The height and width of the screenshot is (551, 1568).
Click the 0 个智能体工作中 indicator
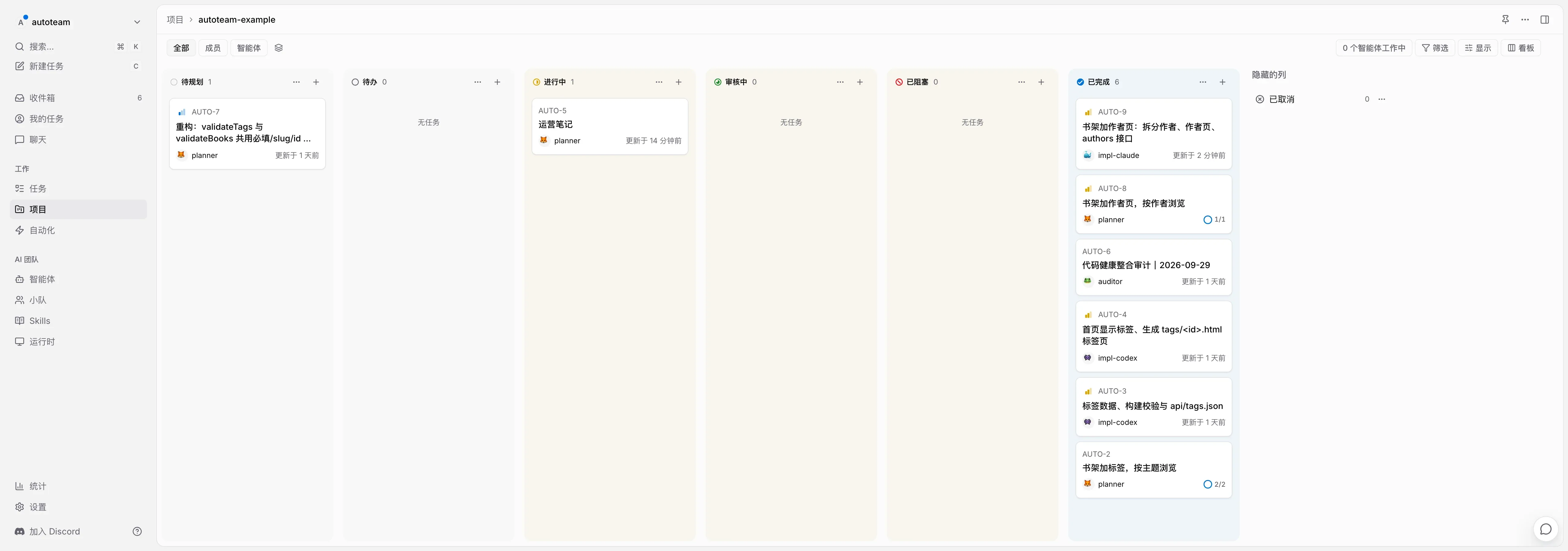tap(1374, 48)
